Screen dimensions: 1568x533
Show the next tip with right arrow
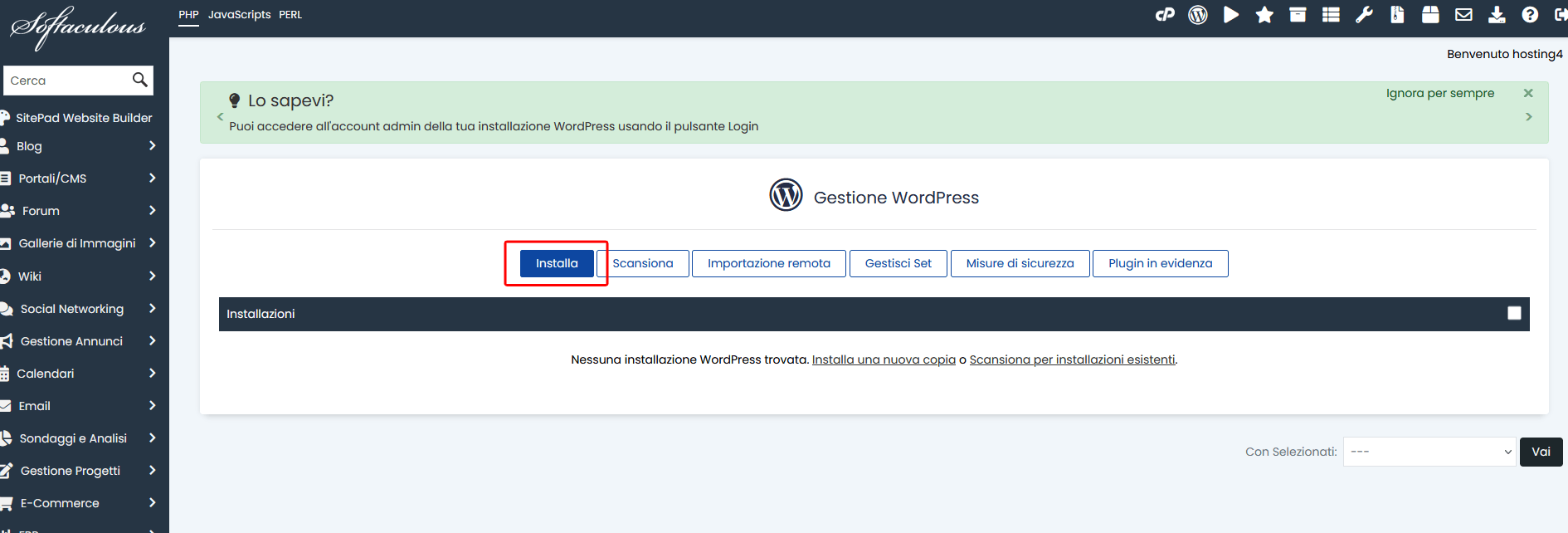(x=1528, y=117)
